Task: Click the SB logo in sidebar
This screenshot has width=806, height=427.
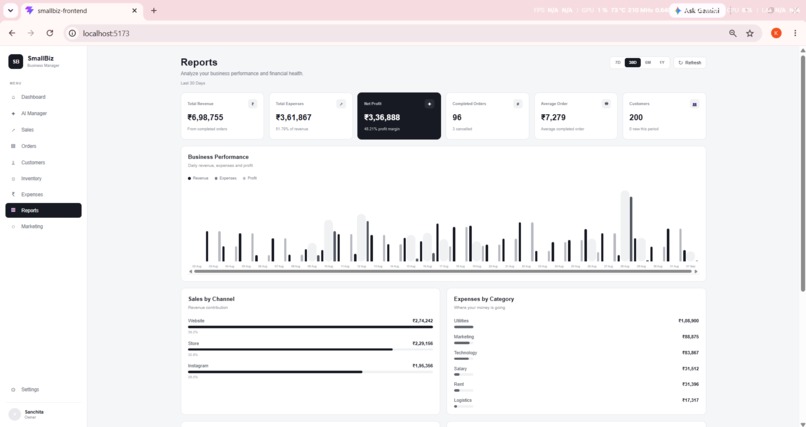Action: (x=15, y=62)
